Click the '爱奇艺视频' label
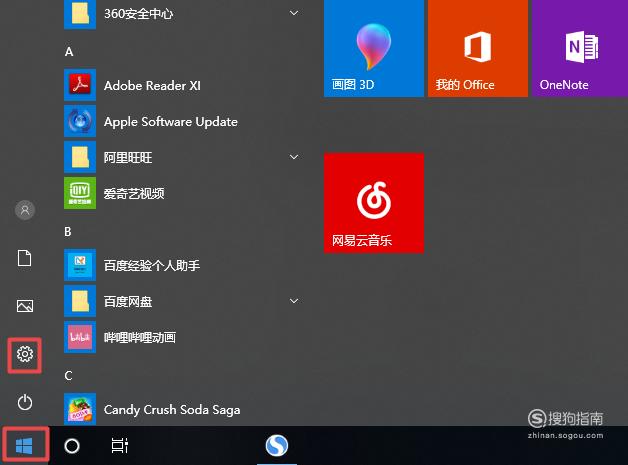Viewport: 628px width, 465px height. point(134,193)
